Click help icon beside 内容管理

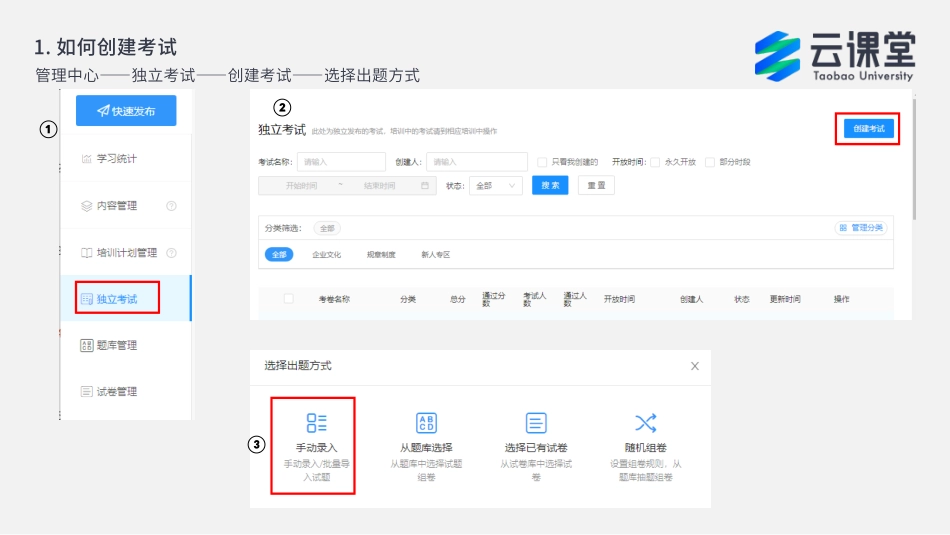click(171, 206)
